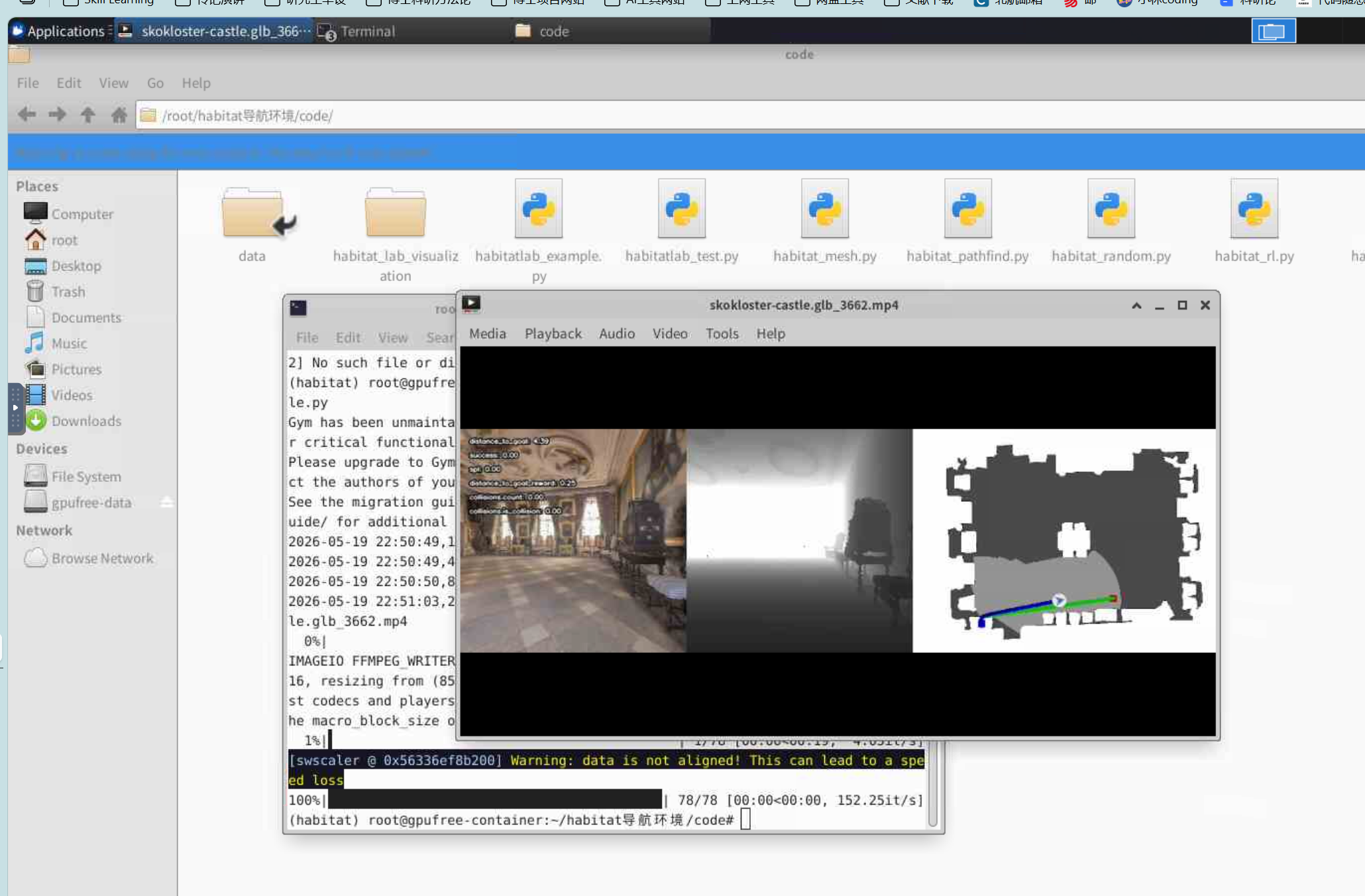This screenshot has height=896, width=1365.
Task: Click the back arrow in file manager toolbar
Action: [27, 115]
